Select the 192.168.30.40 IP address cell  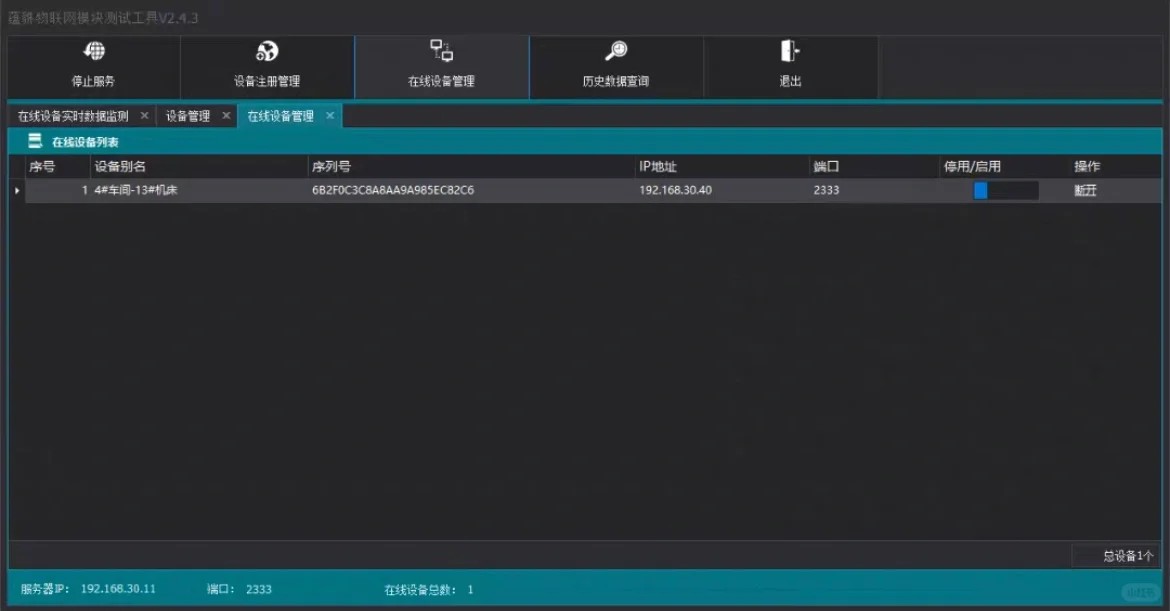click(675, 191)
